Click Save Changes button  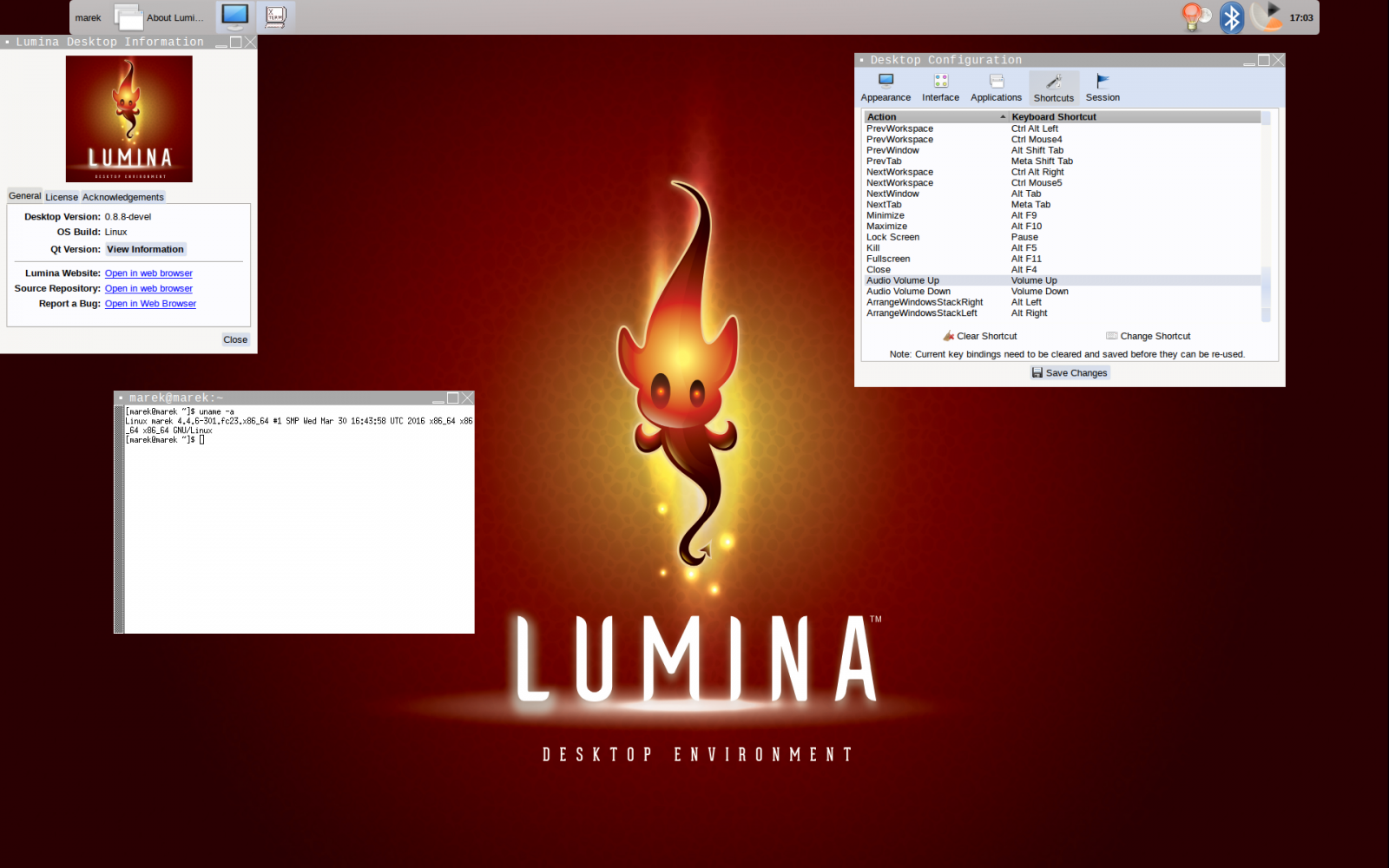(1070, 372)
